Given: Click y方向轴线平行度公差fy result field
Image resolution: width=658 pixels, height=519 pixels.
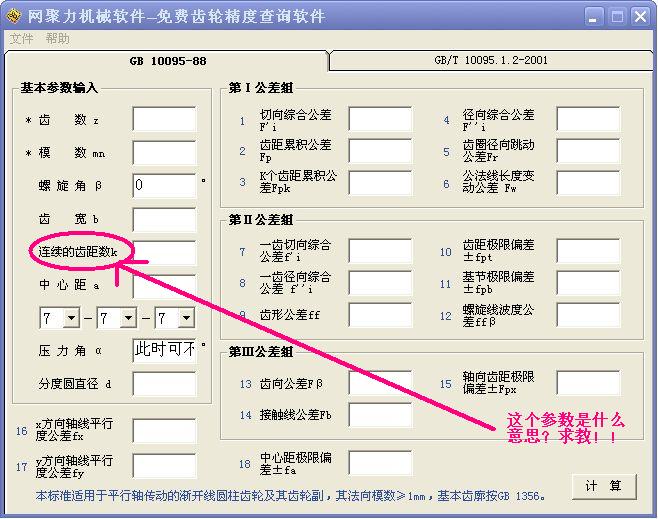Looking at the screenshot, I should (164, 466).
